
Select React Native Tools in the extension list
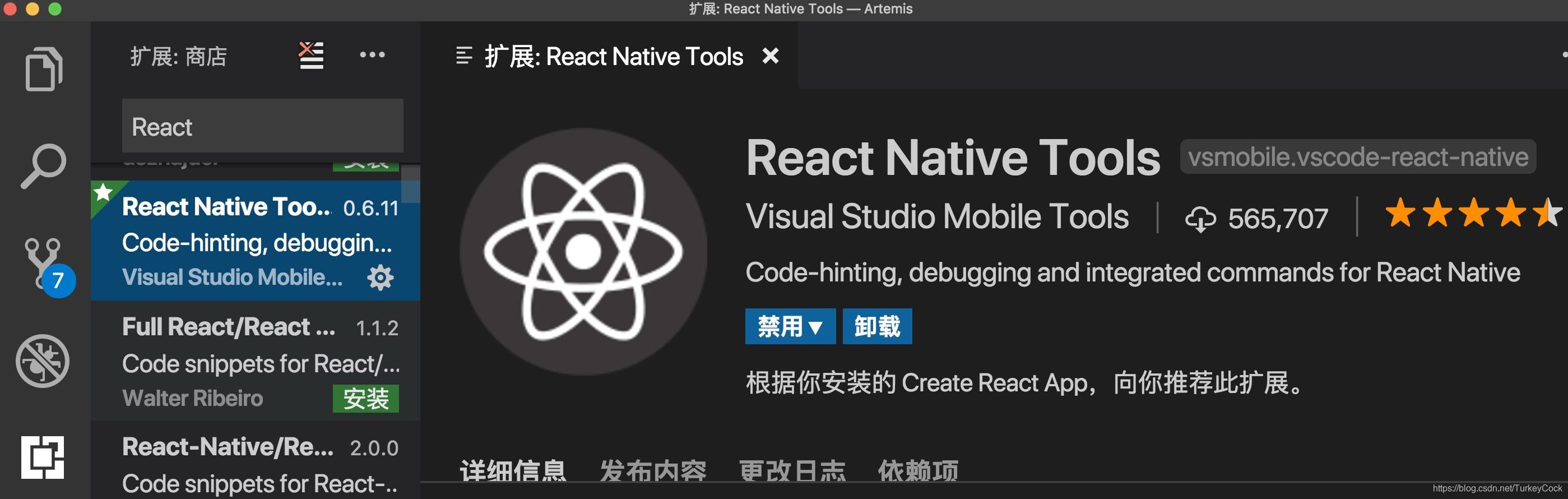click(x=255, y=241)
